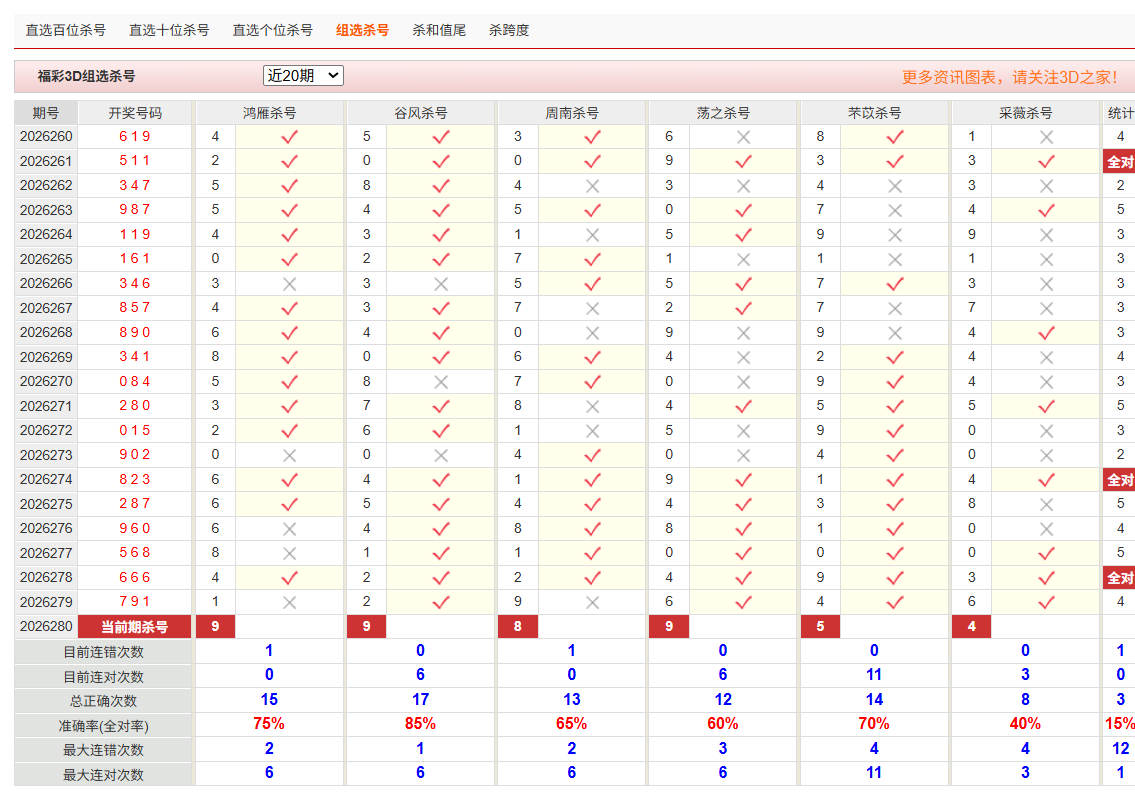
Task: Click the 采薇 checkmark in row 2026279
Action: coord(1046,602)
